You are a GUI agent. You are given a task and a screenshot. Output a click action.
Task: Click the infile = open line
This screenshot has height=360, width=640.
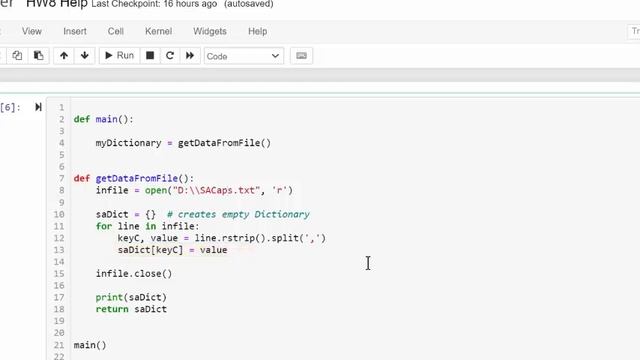coord(194,190)
